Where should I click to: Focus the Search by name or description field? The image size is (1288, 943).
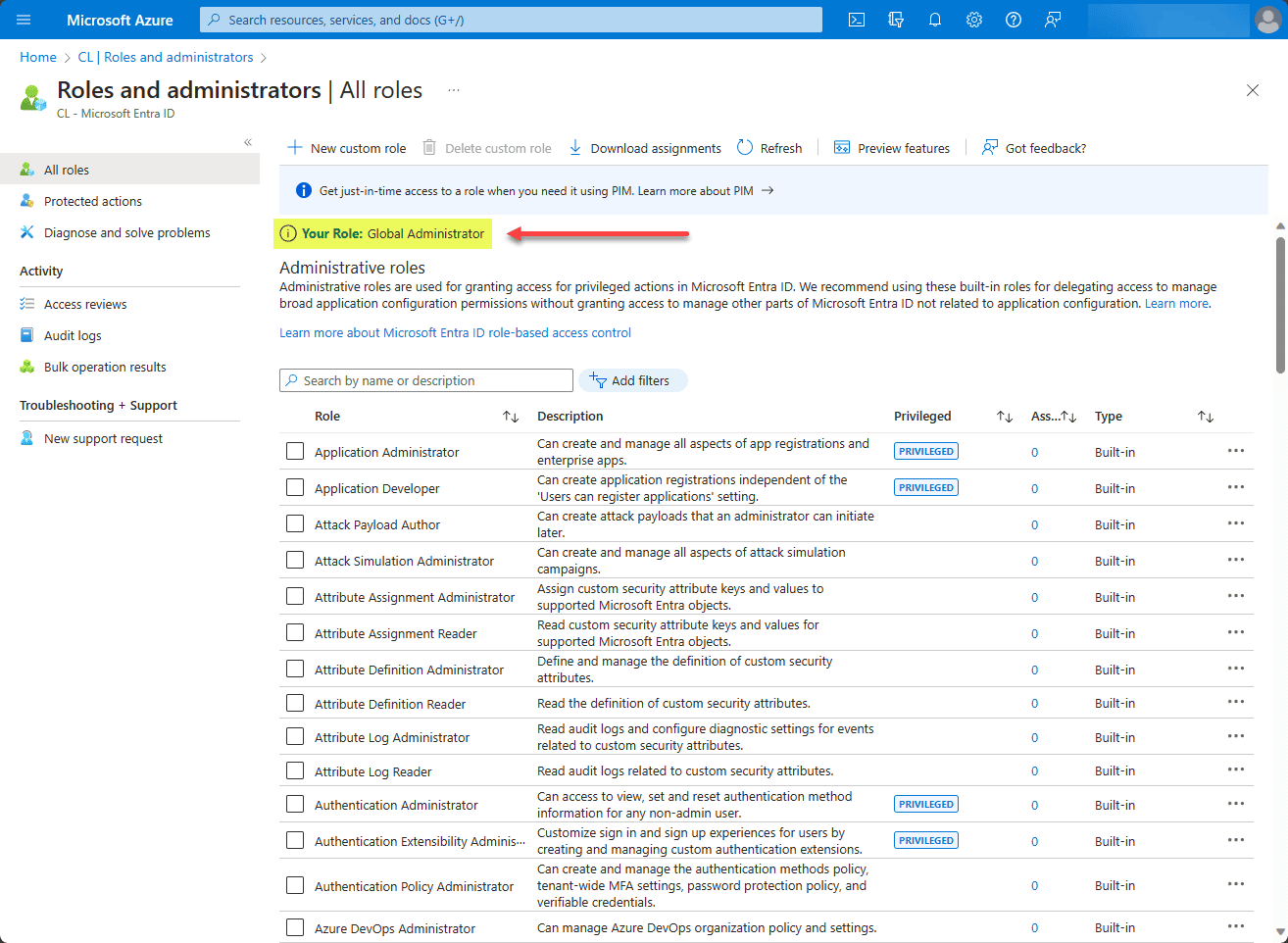[x=426, y=380]
